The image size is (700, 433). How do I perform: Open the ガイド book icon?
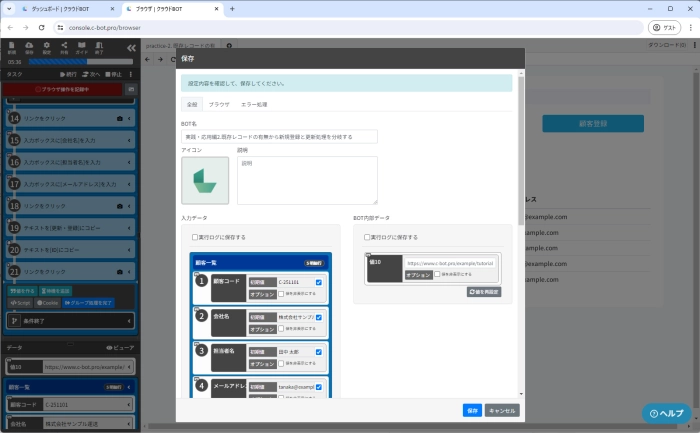click(x=79, y=48)
